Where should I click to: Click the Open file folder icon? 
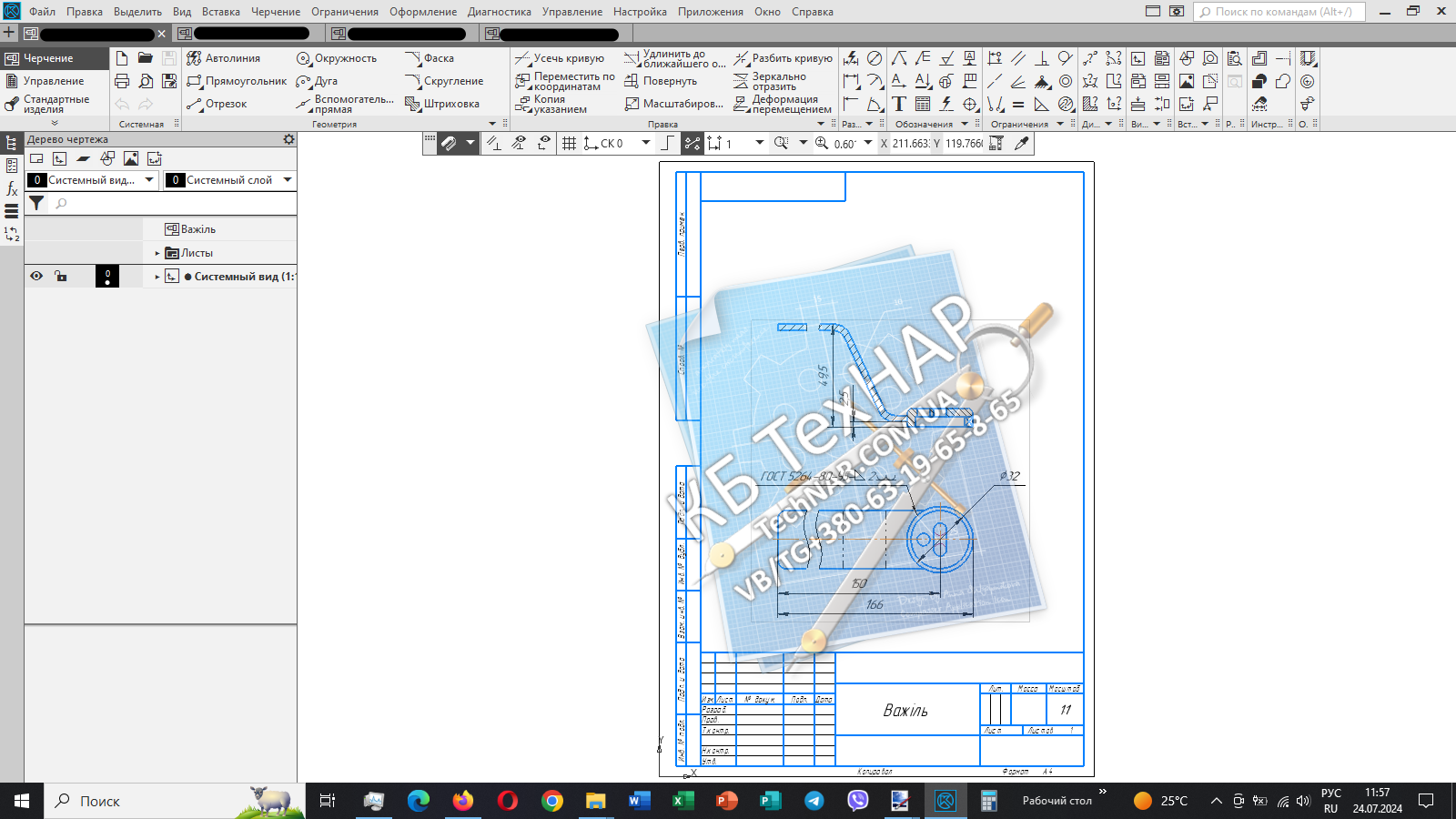146,58
